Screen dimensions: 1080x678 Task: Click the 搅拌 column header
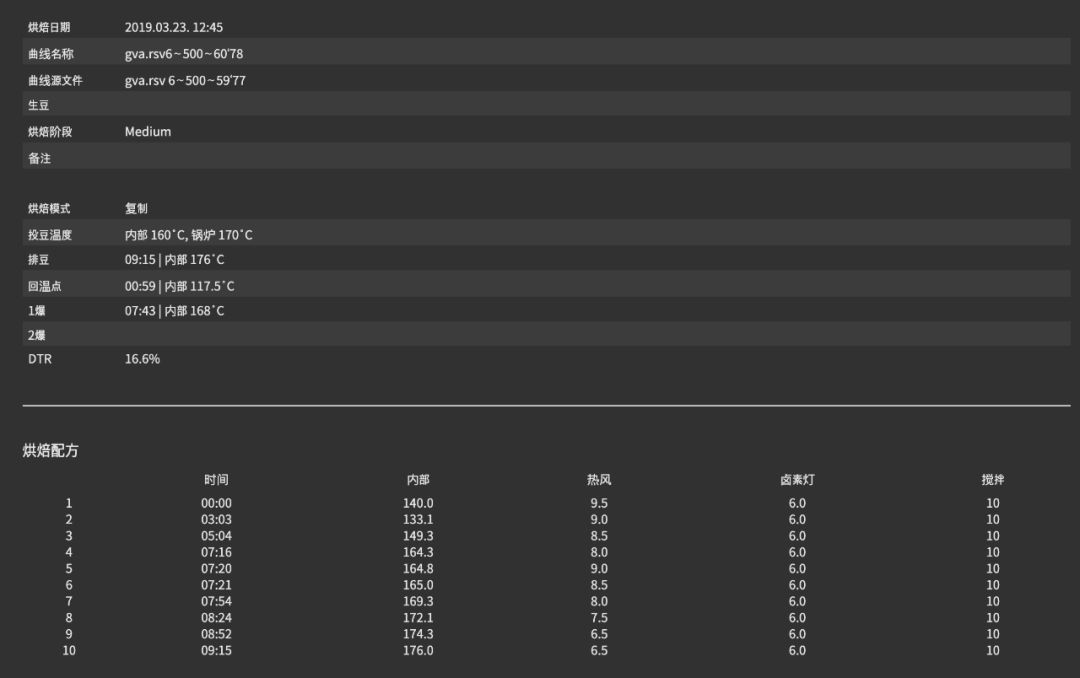[x=993, y=480]
